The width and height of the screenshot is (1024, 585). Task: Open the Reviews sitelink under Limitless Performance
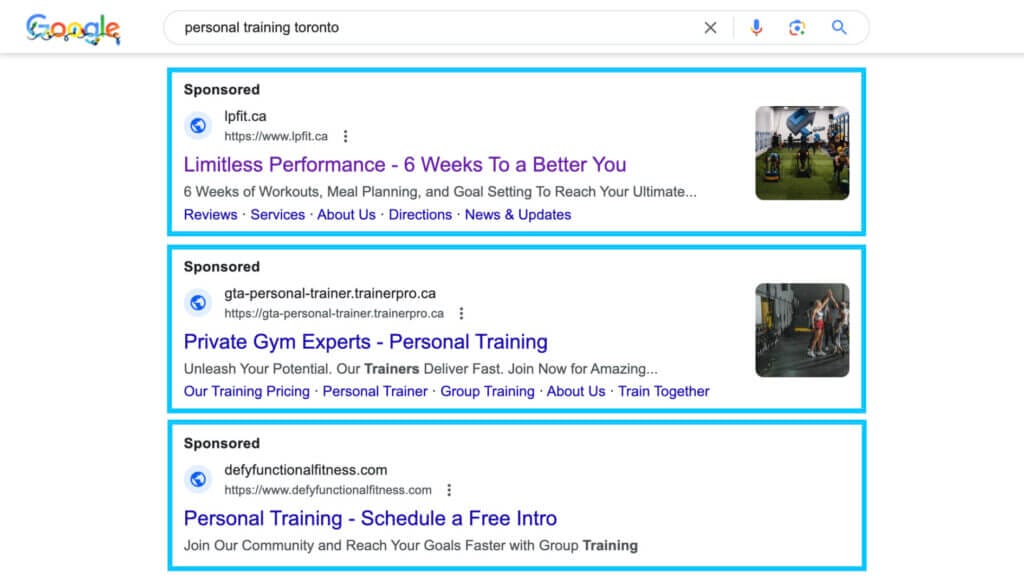tap(210, 215)
